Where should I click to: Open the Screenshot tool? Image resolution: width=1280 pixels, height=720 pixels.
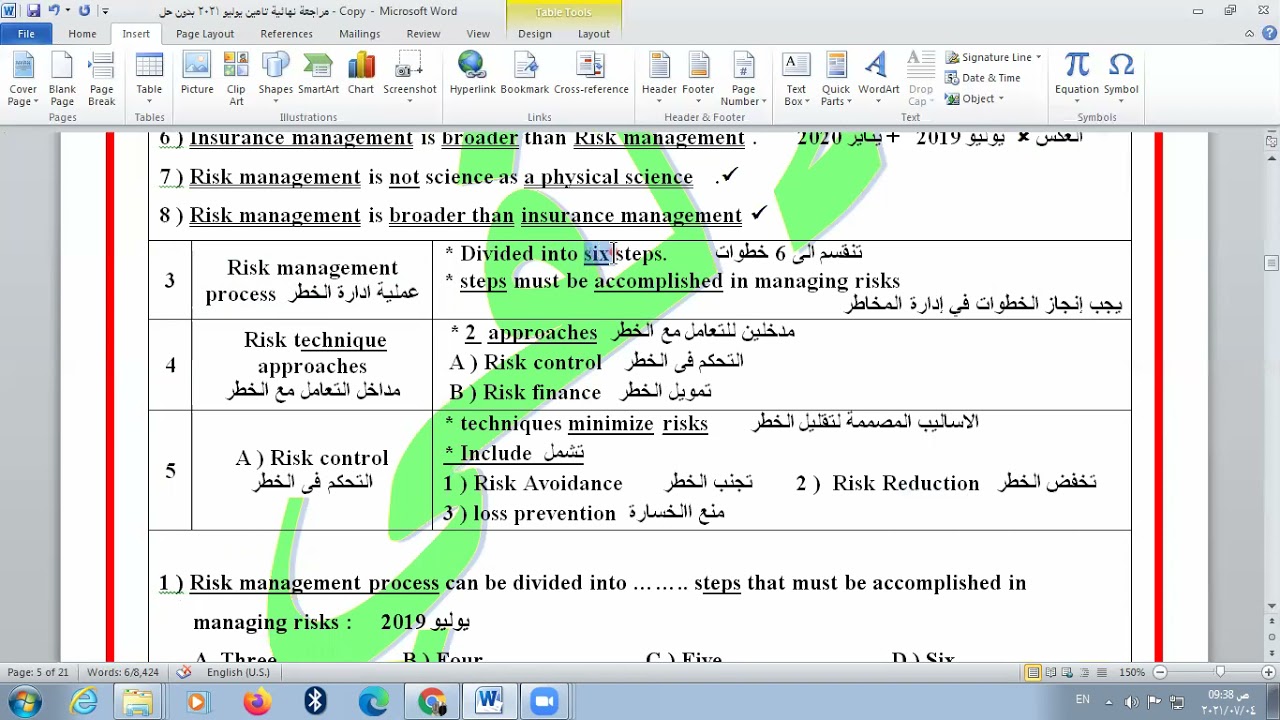pos(410,80)
